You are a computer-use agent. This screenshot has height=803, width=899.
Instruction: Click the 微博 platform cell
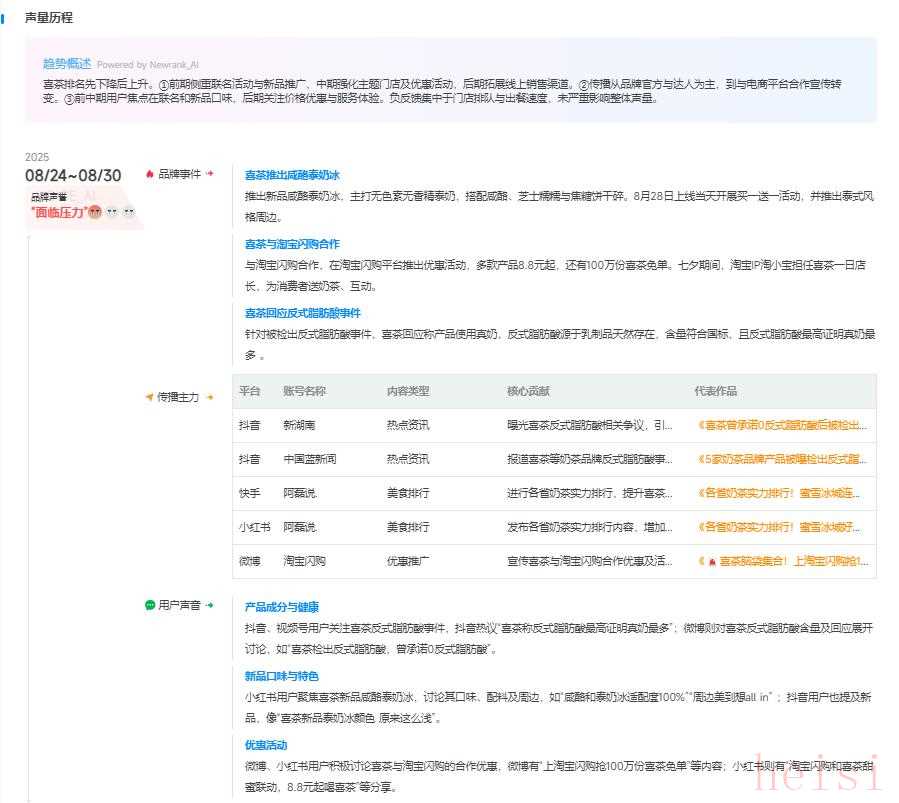[x=249, y=561]
